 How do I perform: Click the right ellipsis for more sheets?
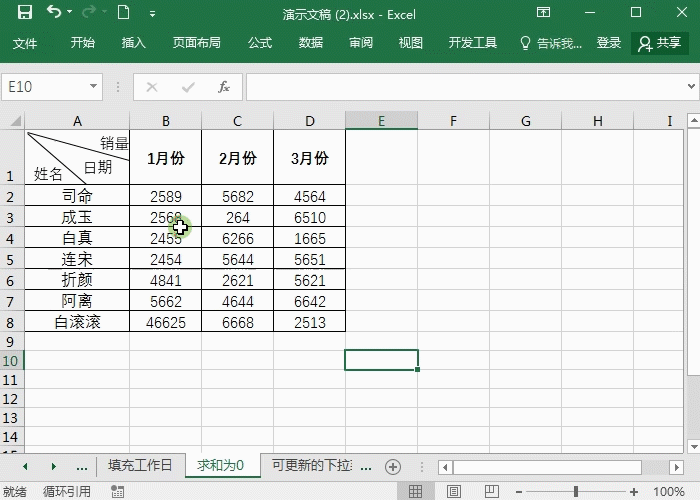pyautogui.click(x=366, y=467)
